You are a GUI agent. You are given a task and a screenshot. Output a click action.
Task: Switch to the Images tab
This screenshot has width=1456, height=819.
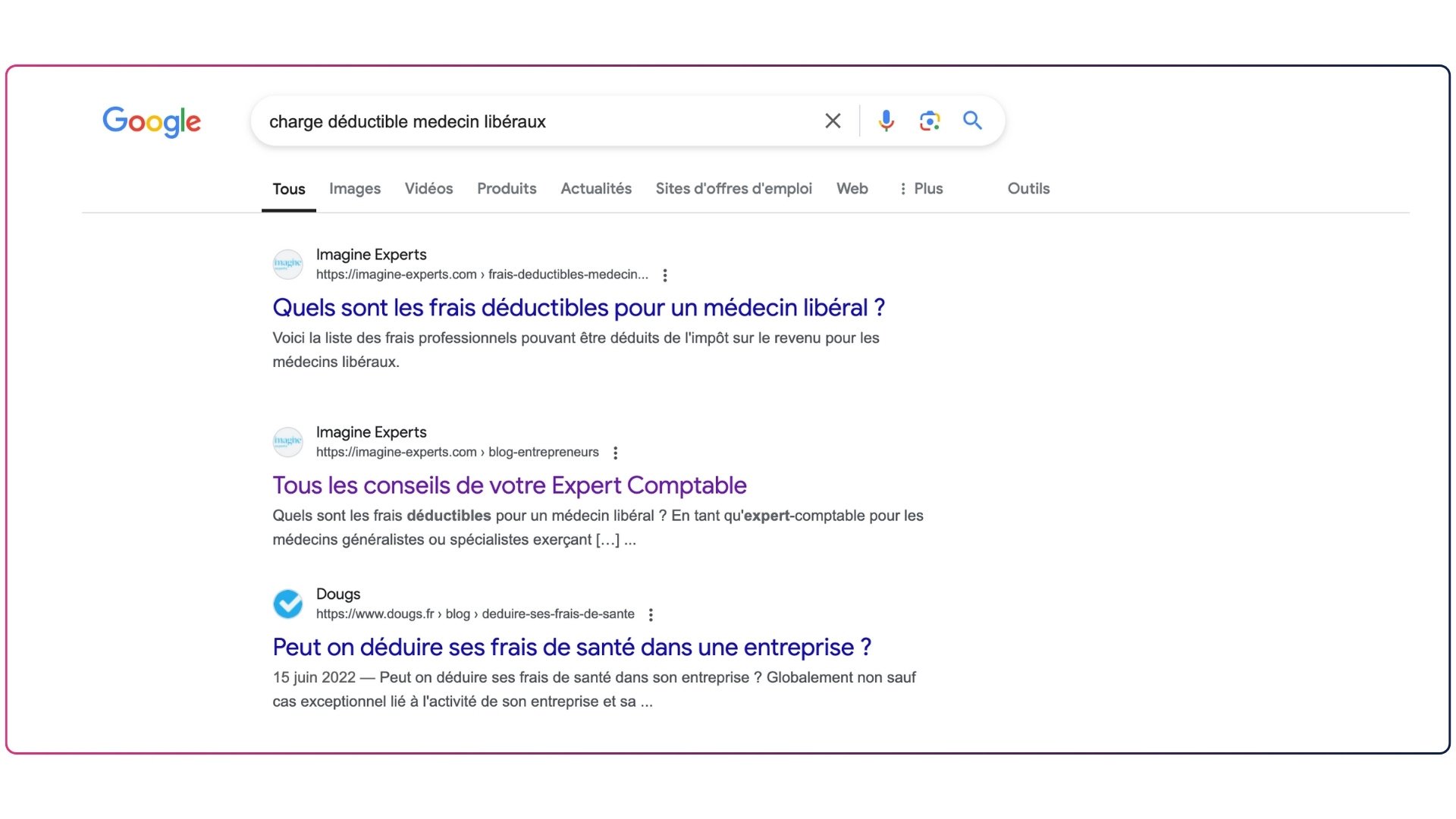[355, 189]
